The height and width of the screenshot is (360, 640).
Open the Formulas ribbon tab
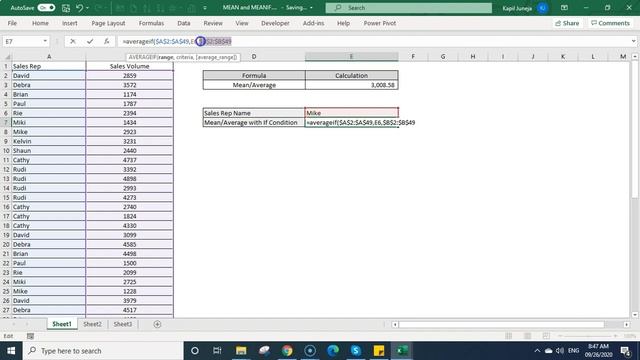click(151, 23)
